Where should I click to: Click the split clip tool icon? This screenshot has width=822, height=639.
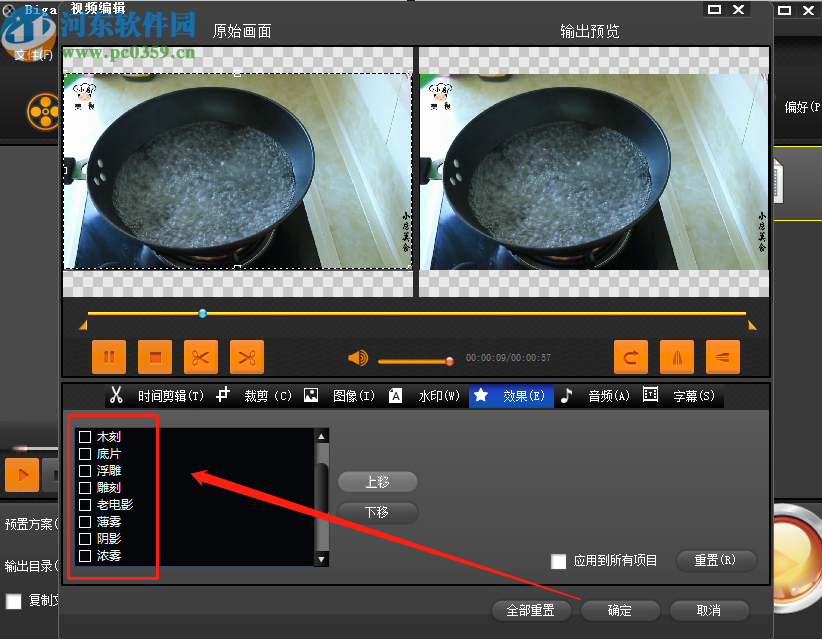pyautogui.click(x=246, y=357)
